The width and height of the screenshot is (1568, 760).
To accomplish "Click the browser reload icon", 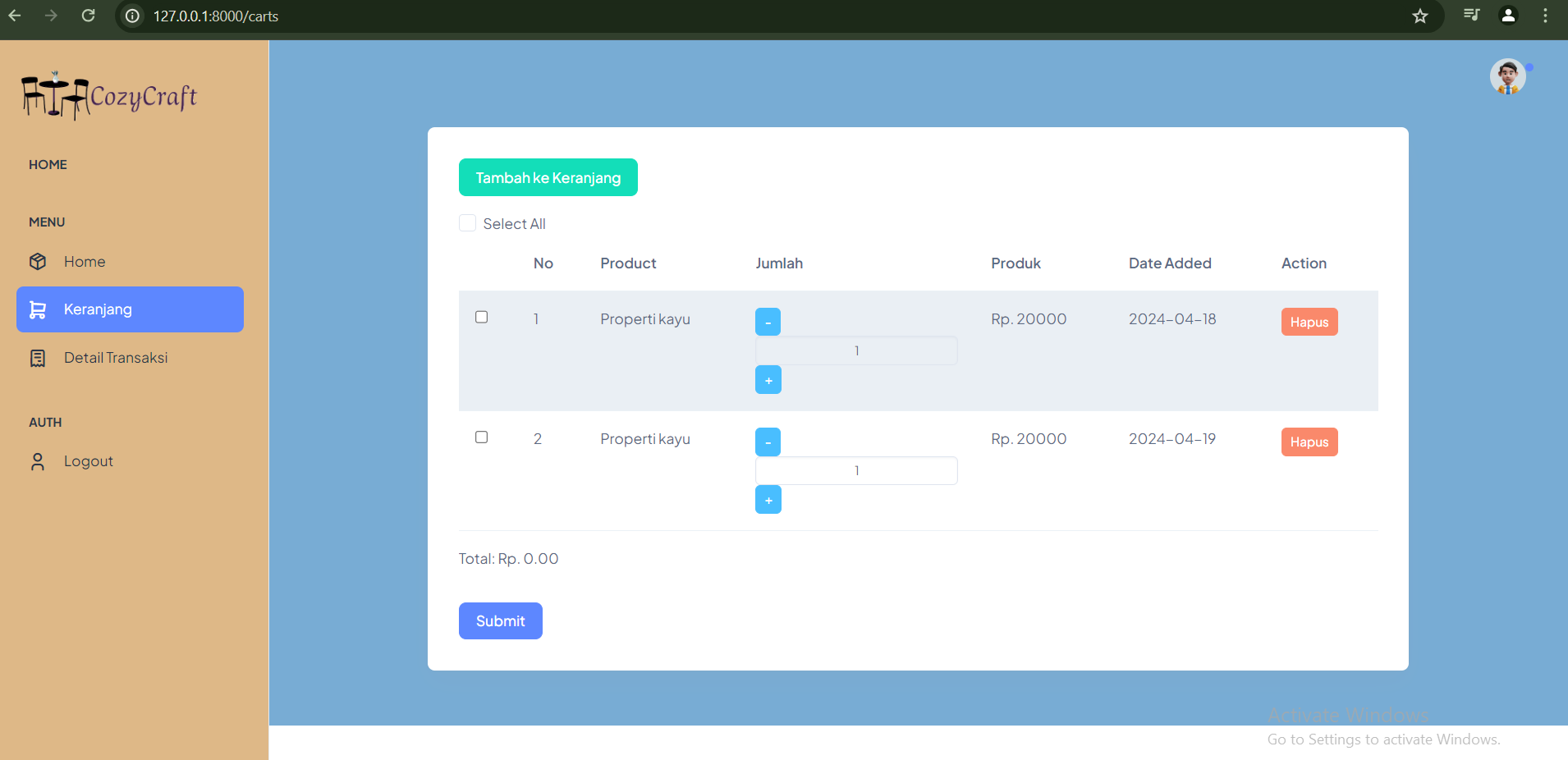I will (89, 16).
